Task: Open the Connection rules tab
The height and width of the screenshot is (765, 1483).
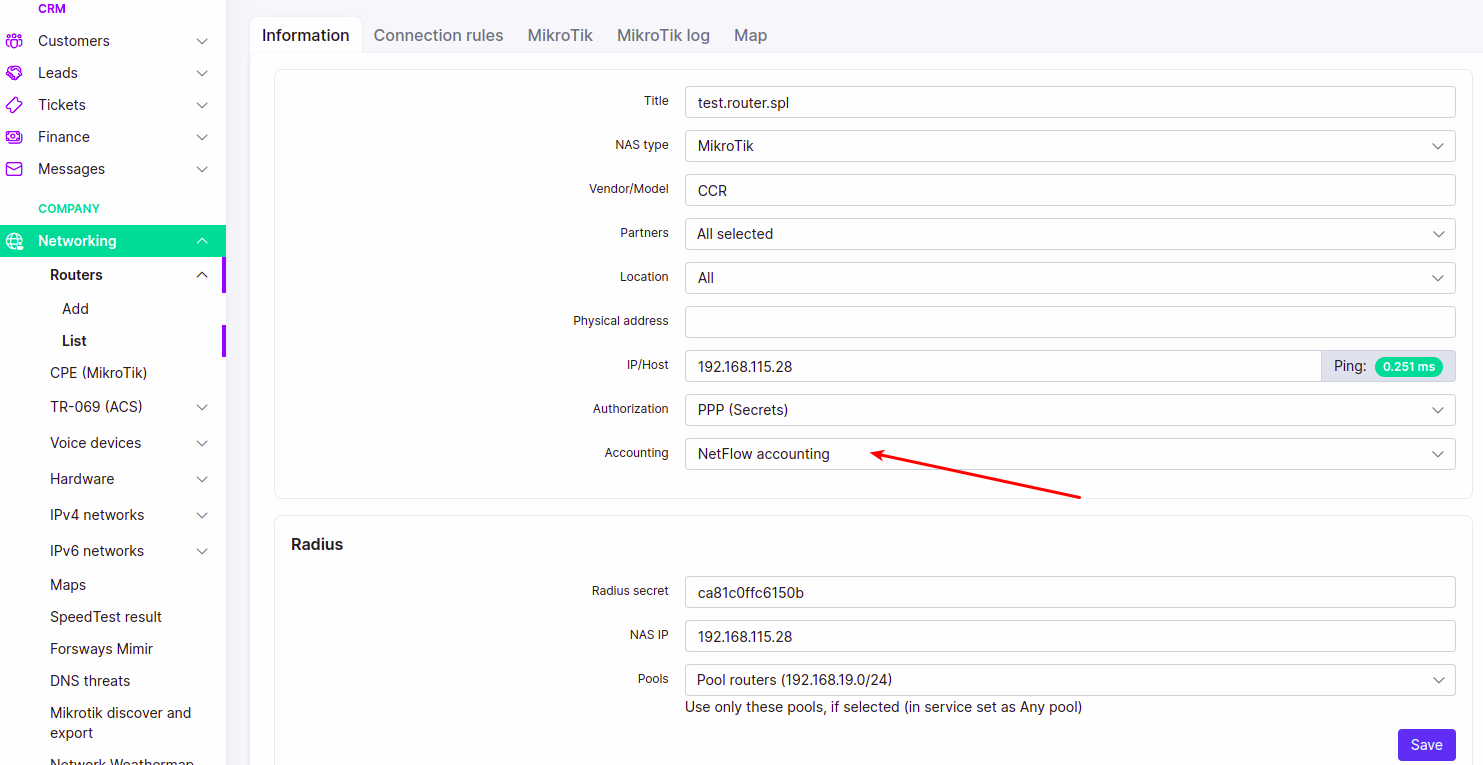Action: coord(438,35)
